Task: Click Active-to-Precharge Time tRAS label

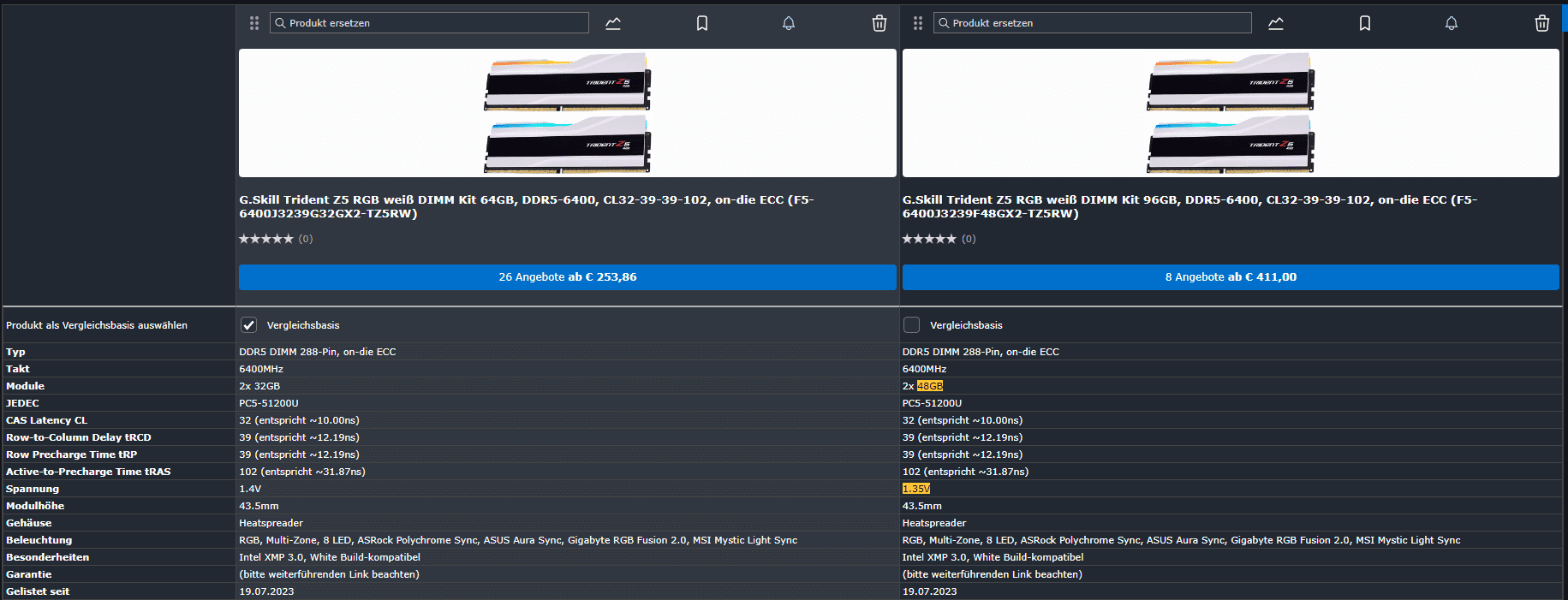Action: (88, 472)
